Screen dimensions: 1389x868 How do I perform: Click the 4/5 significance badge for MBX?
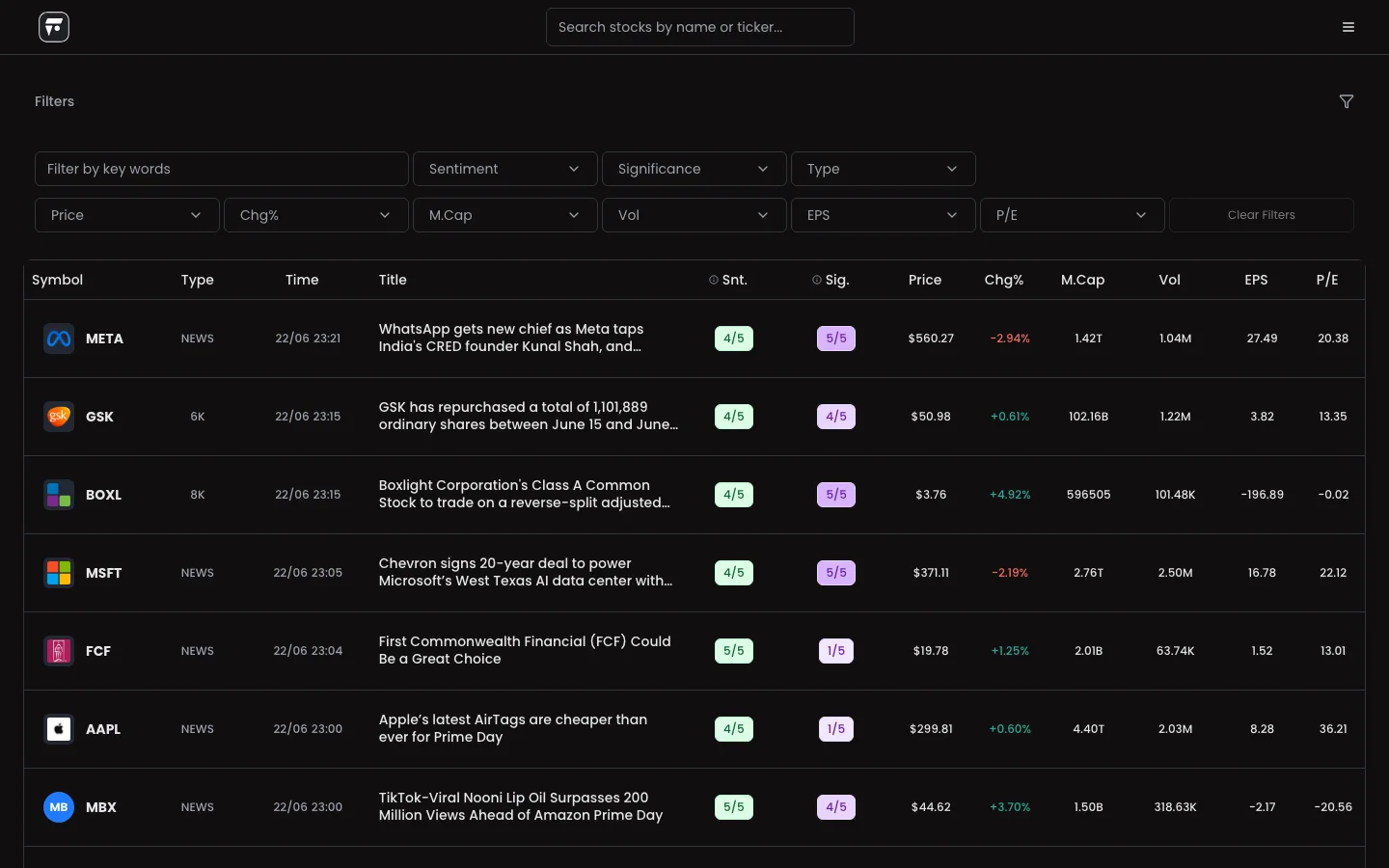pos(836,807)
